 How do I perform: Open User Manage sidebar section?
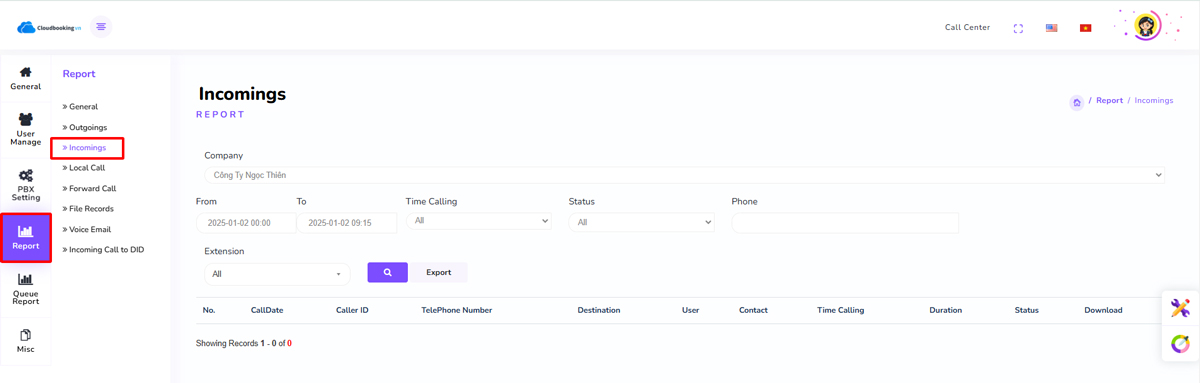click(x=26, y=130)
